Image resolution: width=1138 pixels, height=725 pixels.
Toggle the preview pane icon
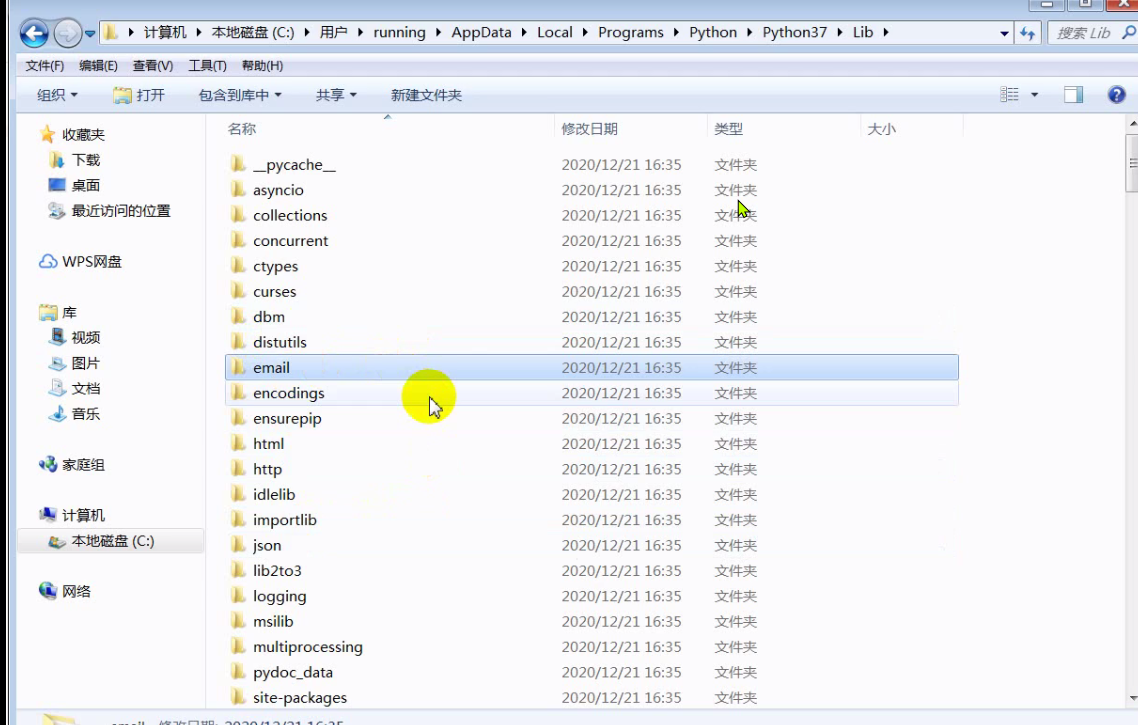pyautogui.click(x=1073, y=94)
